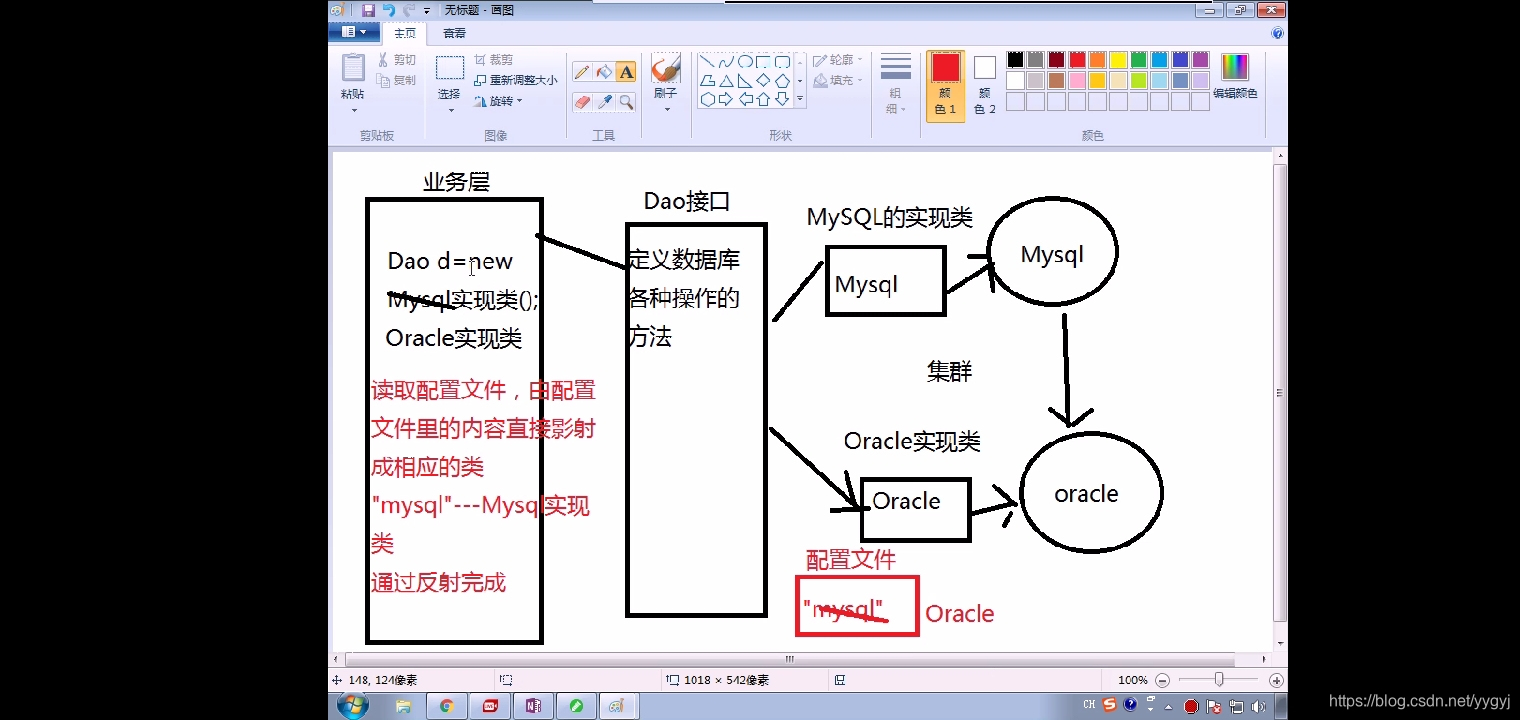Select the Pentagon shape
1520x720 pixels.
click(783, 81)
